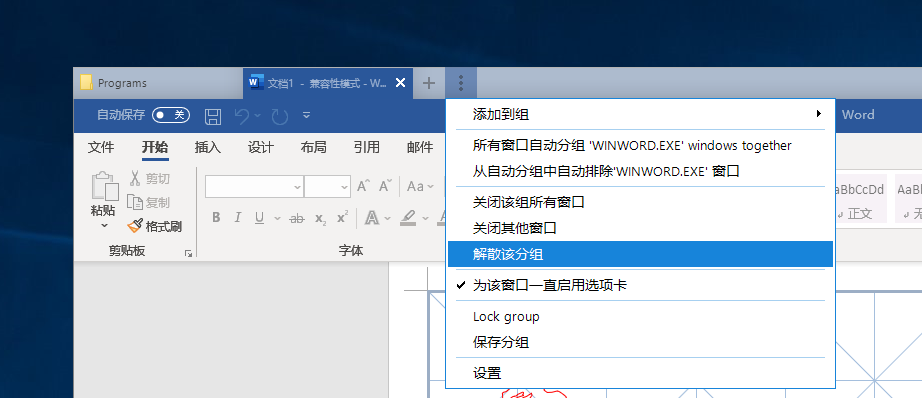This screenshot has height=398, width=922.
Task: Click the 格式刷 Format Painter label
Action: (164, 226)
